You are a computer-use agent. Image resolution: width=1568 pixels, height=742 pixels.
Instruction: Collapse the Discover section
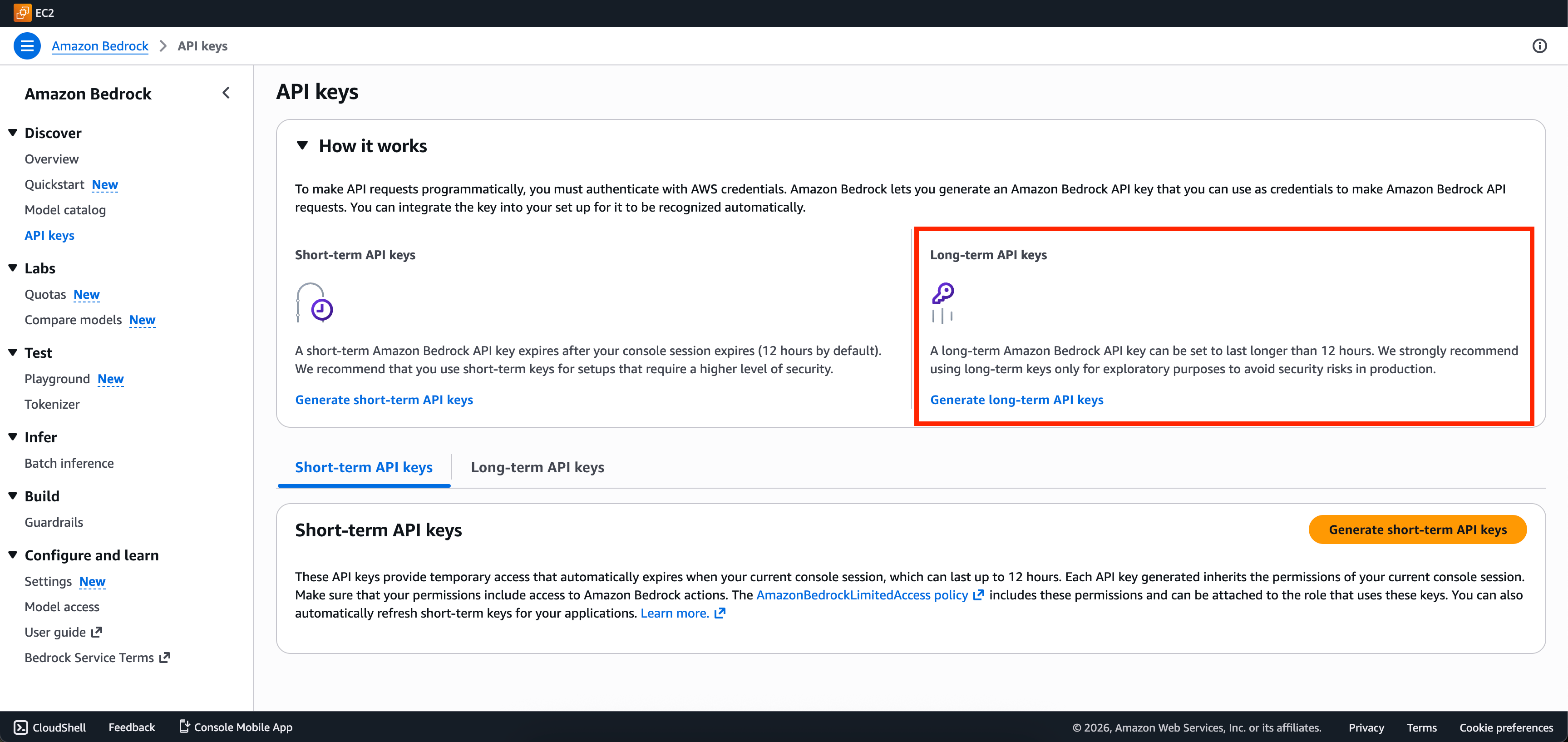tap(13, 133)
